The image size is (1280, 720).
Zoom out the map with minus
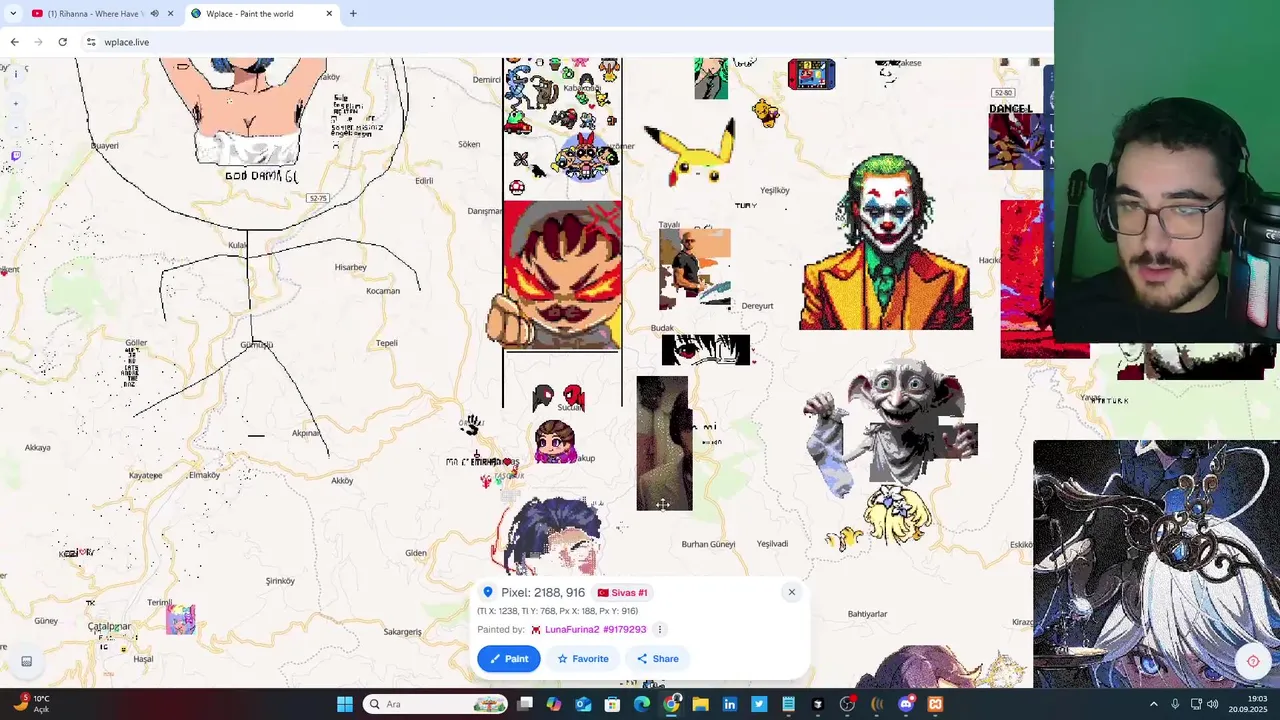pos(15,127)
